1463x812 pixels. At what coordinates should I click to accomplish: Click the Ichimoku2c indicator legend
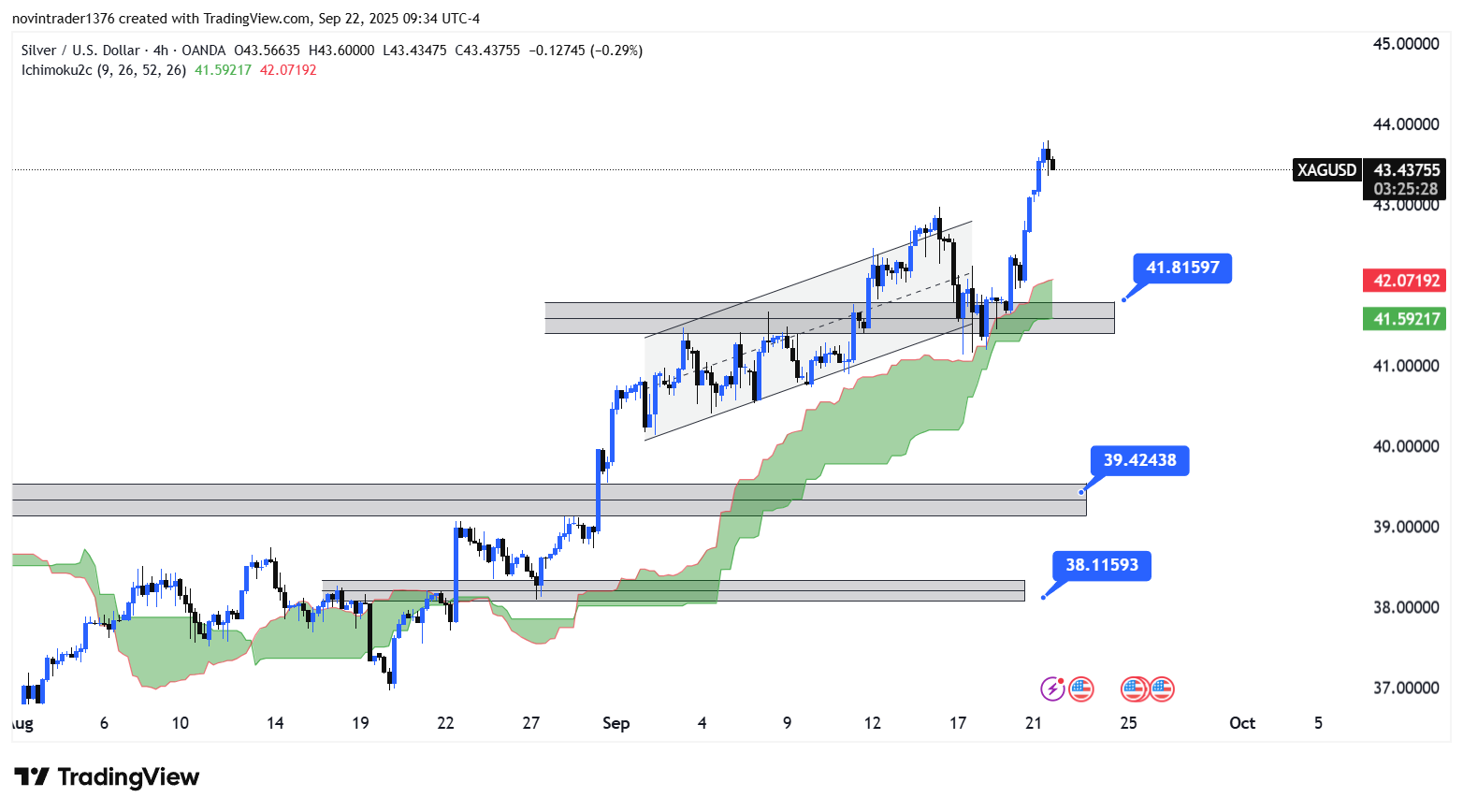pyautogui.click(x=103, y=70)
